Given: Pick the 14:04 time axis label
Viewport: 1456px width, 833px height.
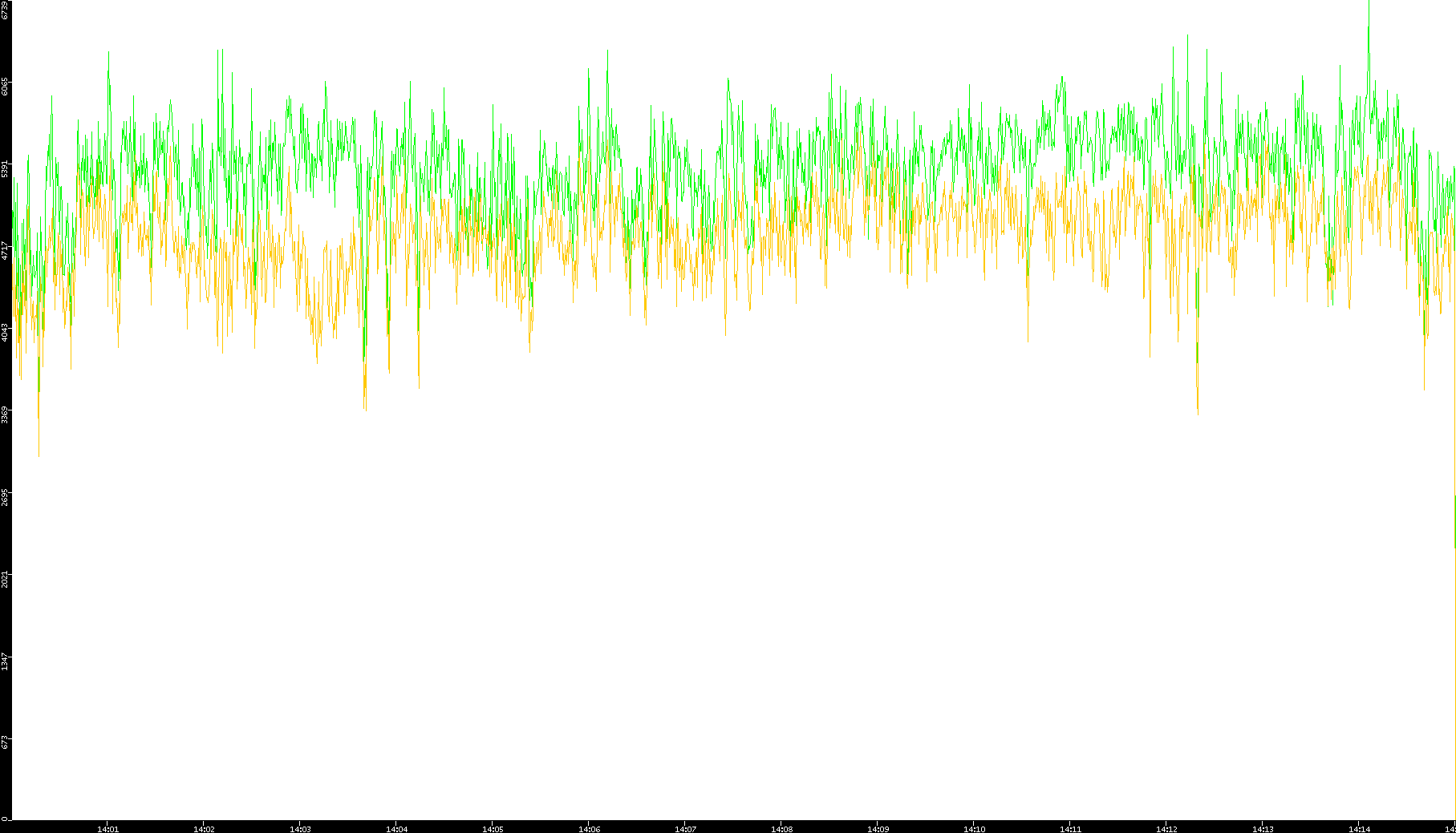Looking at the screenshot, I should (396, 829).
